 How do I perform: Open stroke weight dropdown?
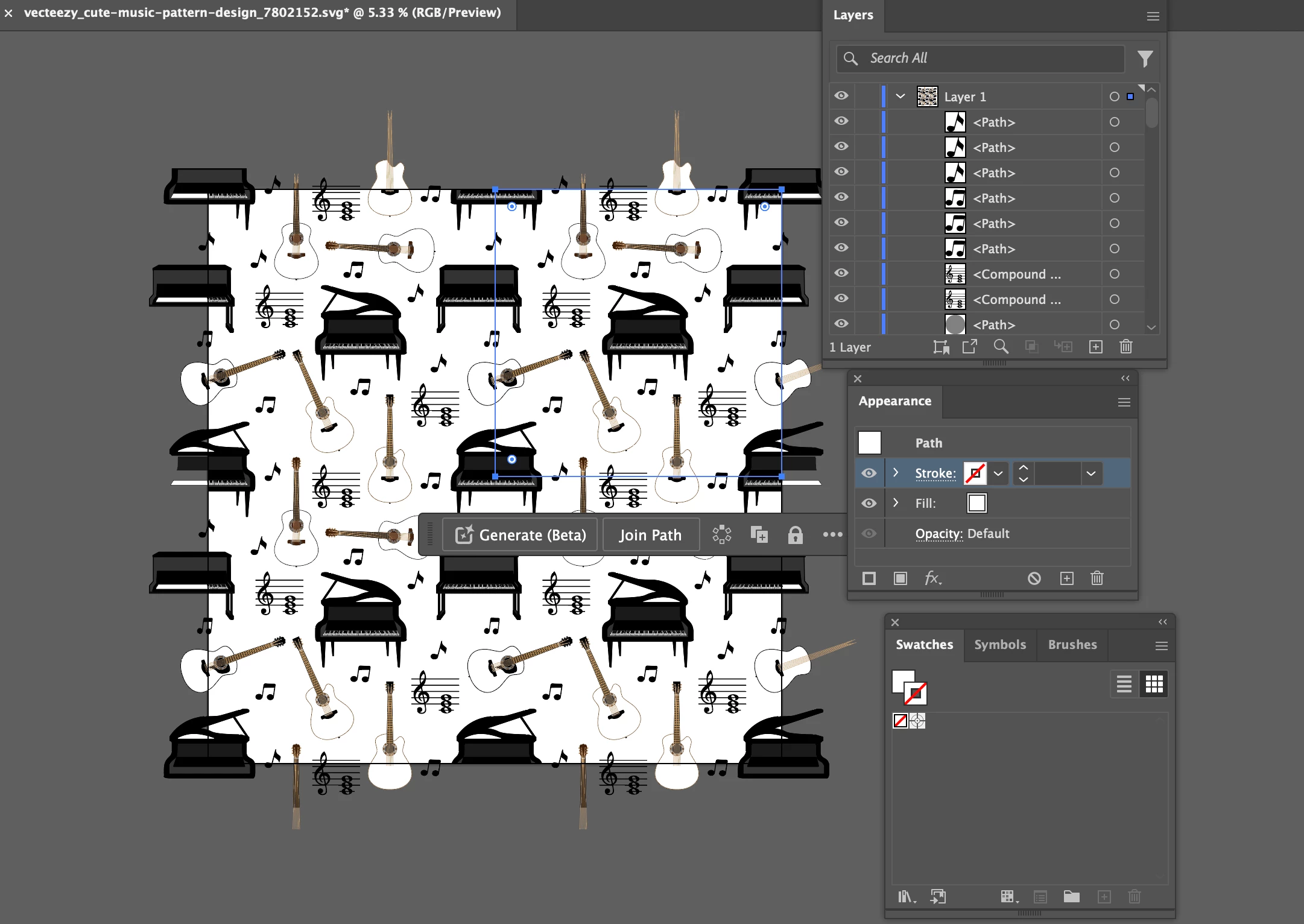click(1091, 473)
